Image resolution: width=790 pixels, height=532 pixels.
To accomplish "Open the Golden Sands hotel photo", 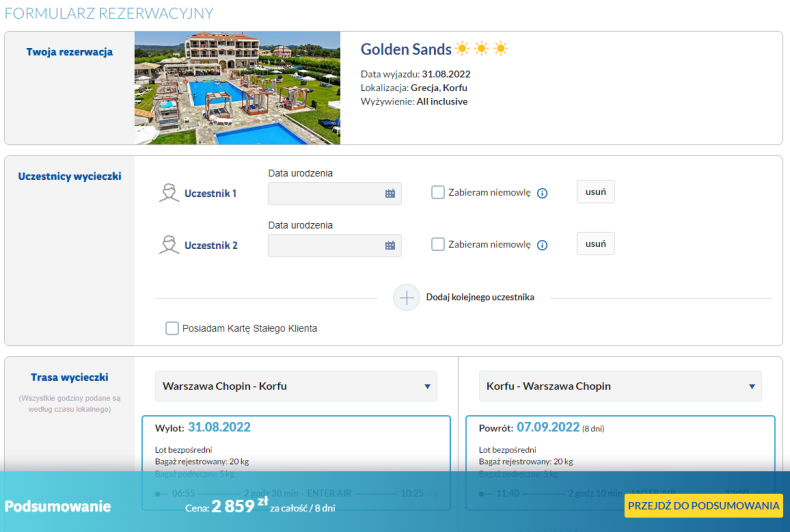I will tap(237, 88).
